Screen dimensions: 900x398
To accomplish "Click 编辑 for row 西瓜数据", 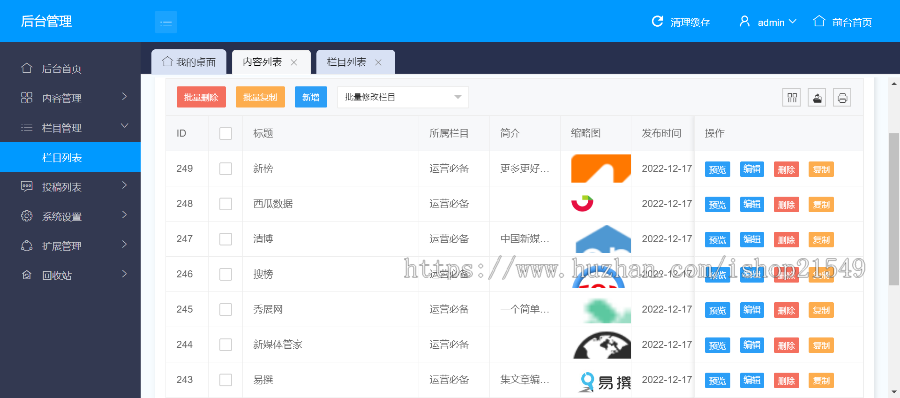I will click(x=752, y=204).
